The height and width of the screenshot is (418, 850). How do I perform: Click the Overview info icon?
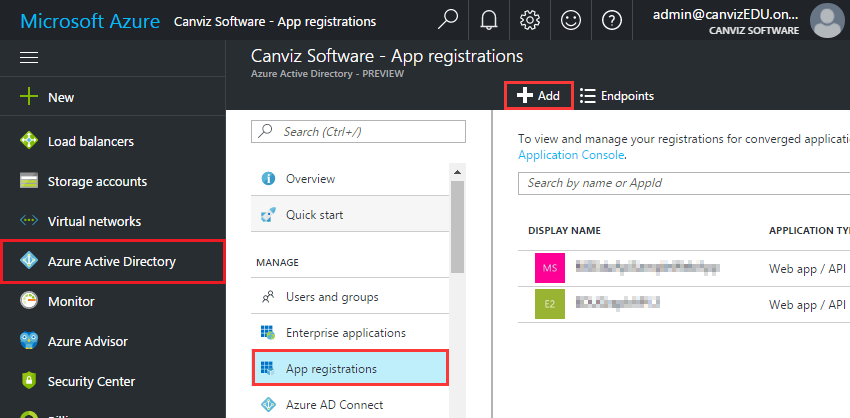268,178
